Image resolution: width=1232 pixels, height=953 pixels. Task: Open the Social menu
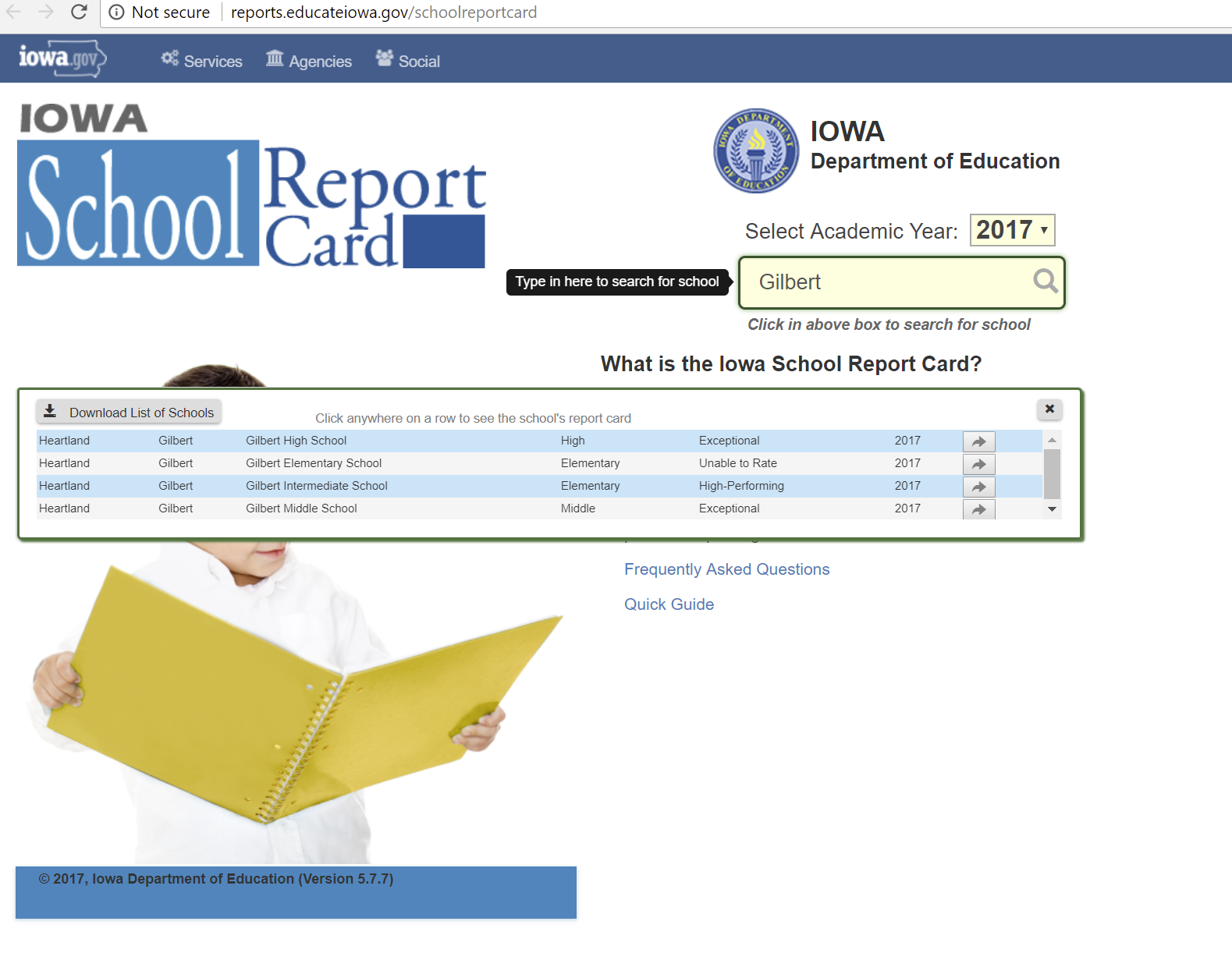[x=408, y=61]
